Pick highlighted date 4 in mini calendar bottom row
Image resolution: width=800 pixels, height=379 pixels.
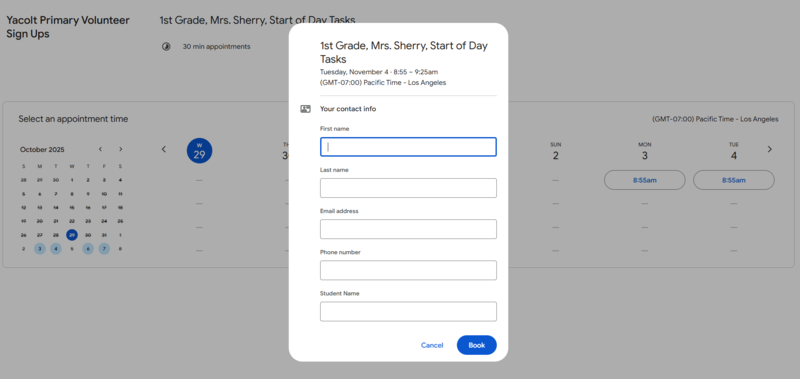(56, 249)
